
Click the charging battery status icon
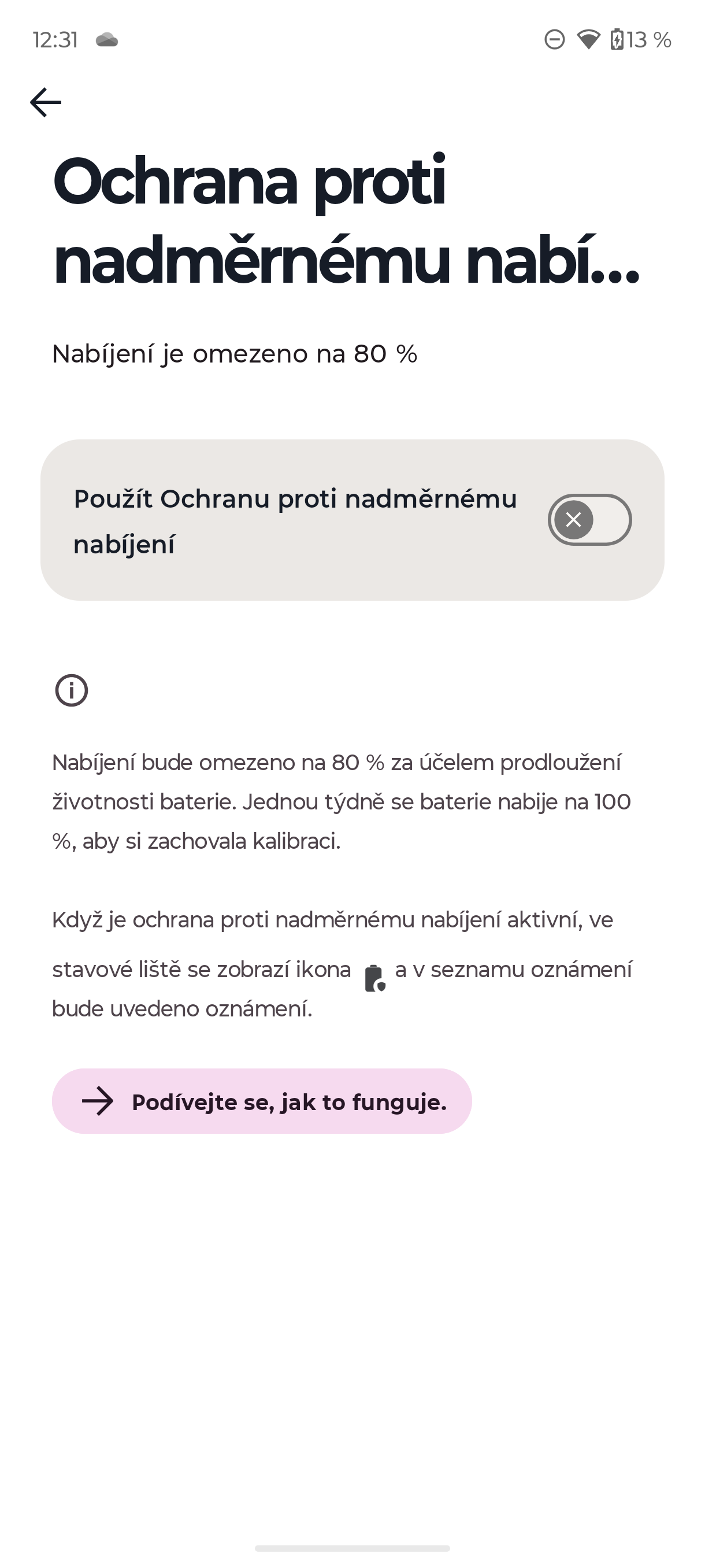617,40
